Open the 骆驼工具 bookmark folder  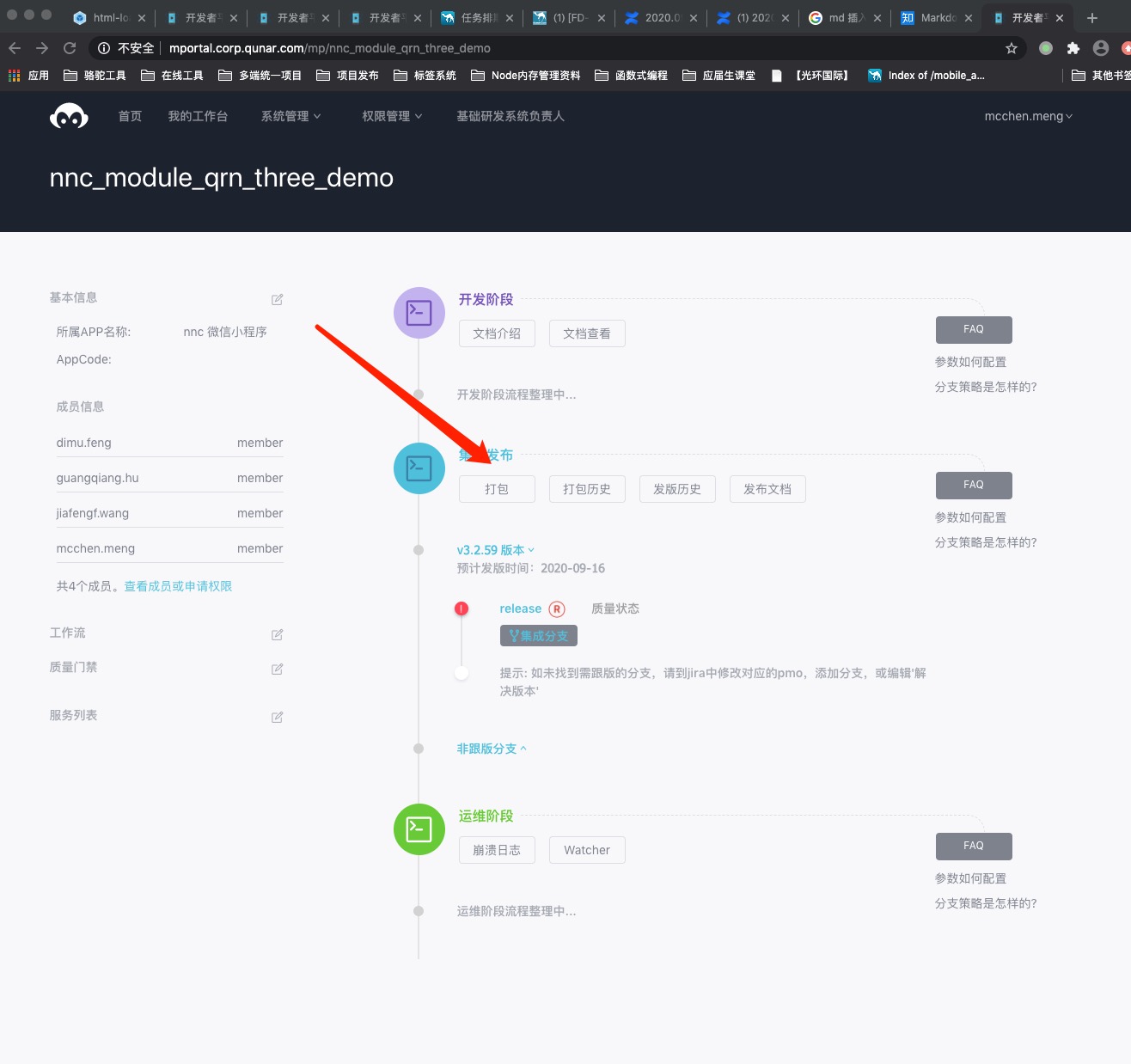pyautogui.click(x=95, y=76)
